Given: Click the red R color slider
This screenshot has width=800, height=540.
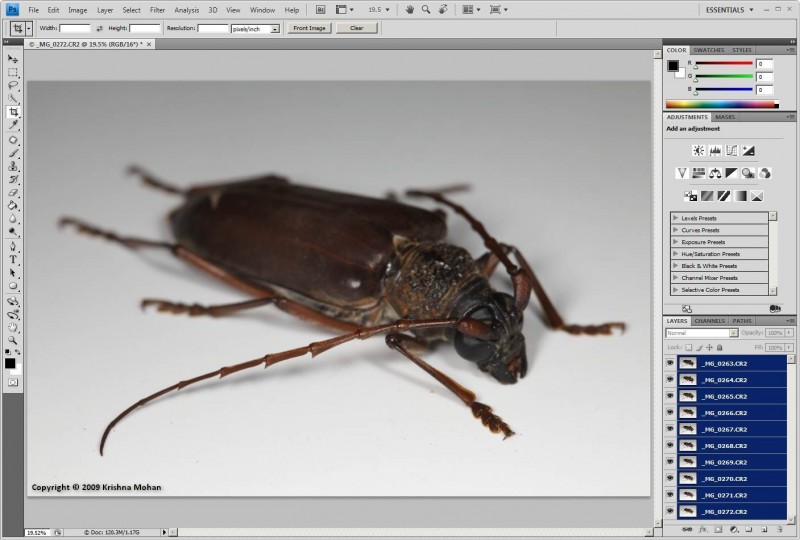Looking at the screenshot, I should (724, 64).
